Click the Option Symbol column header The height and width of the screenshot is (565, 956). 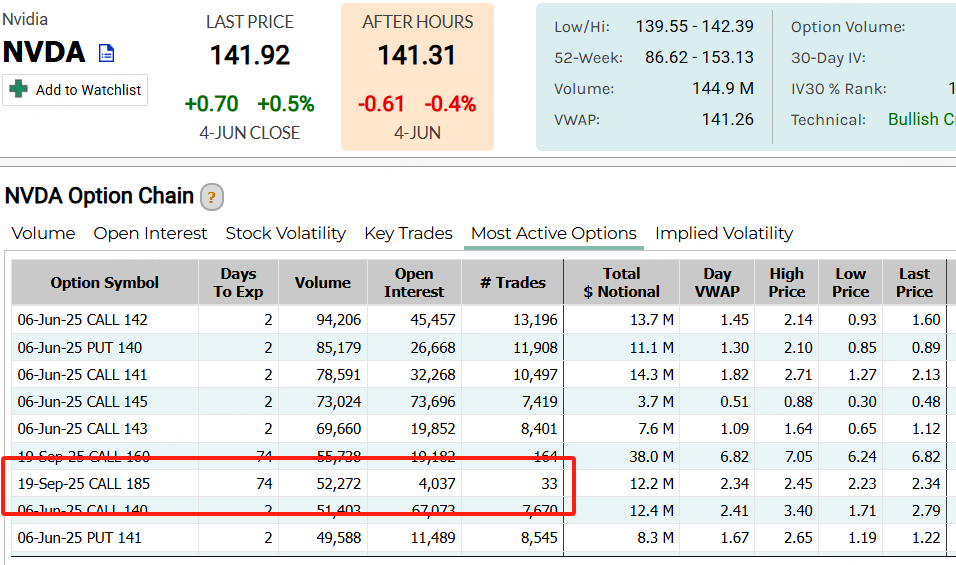tap(105, 283)
